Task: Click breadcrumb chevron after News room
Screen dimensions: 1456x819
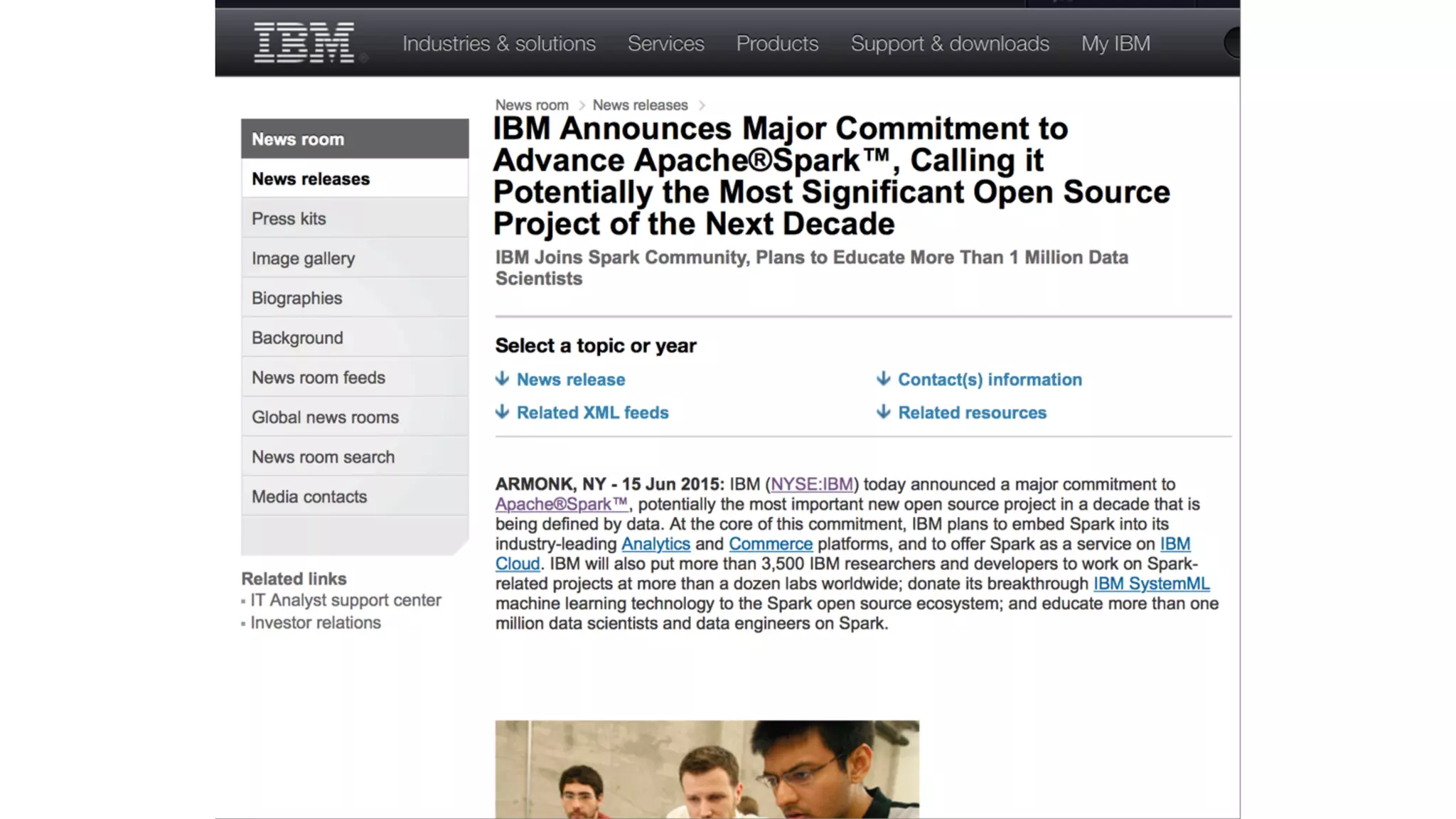Action: pyautogui.click(x=582, y=105)
